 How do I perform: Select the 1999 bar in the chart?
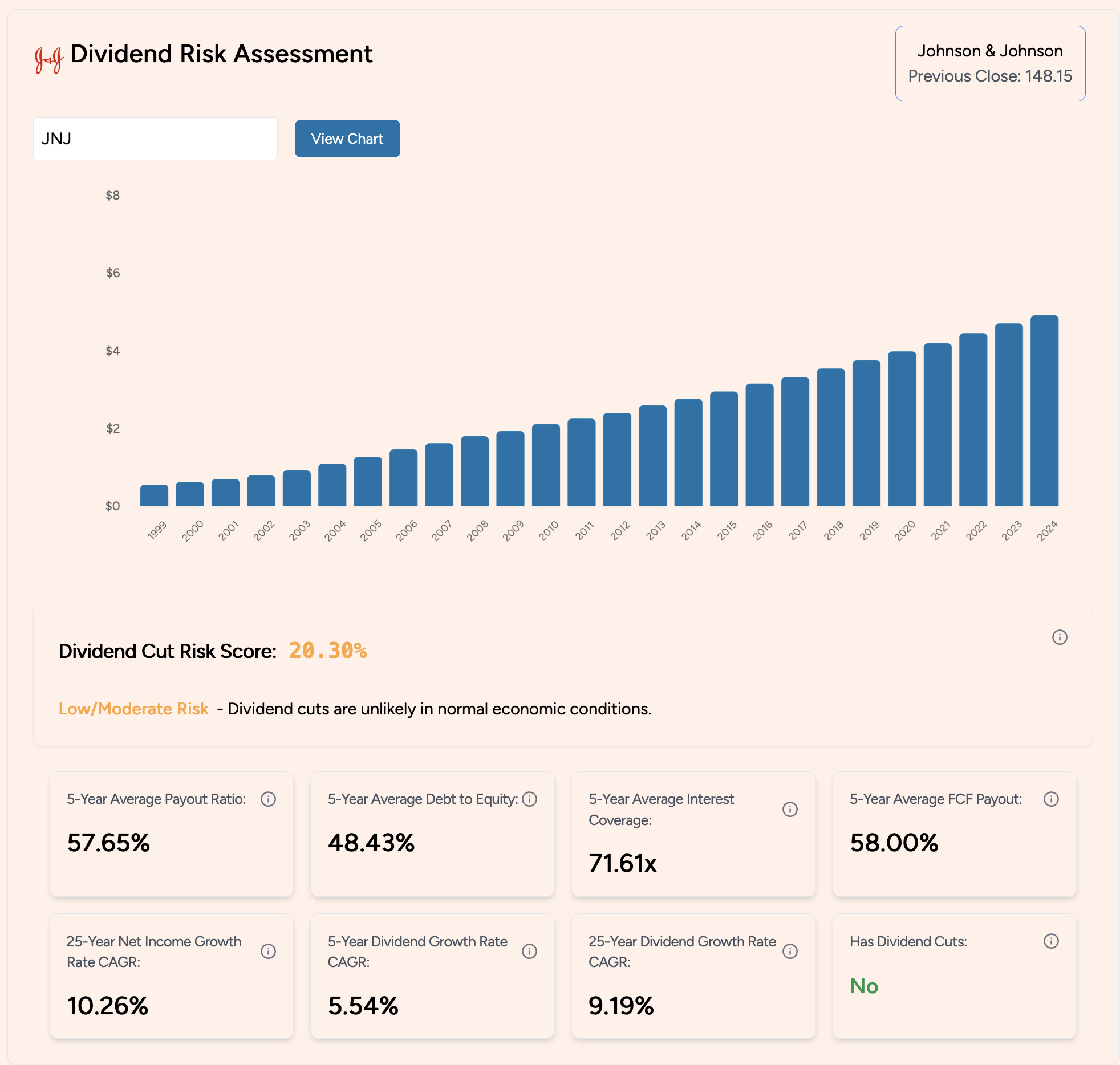tap(154, 495)
